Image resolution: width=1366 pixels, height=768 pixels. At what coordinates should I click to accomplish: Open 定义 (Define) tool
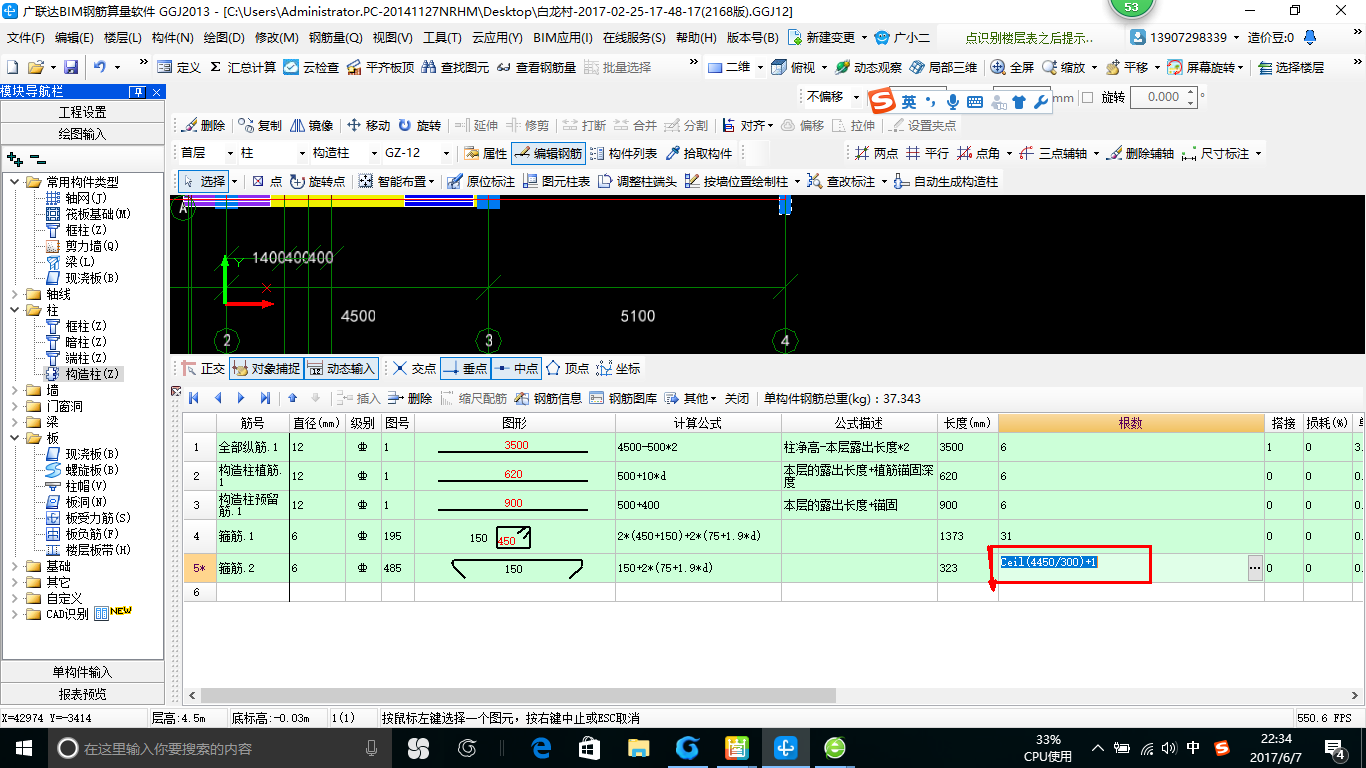[x=179, y=67]
